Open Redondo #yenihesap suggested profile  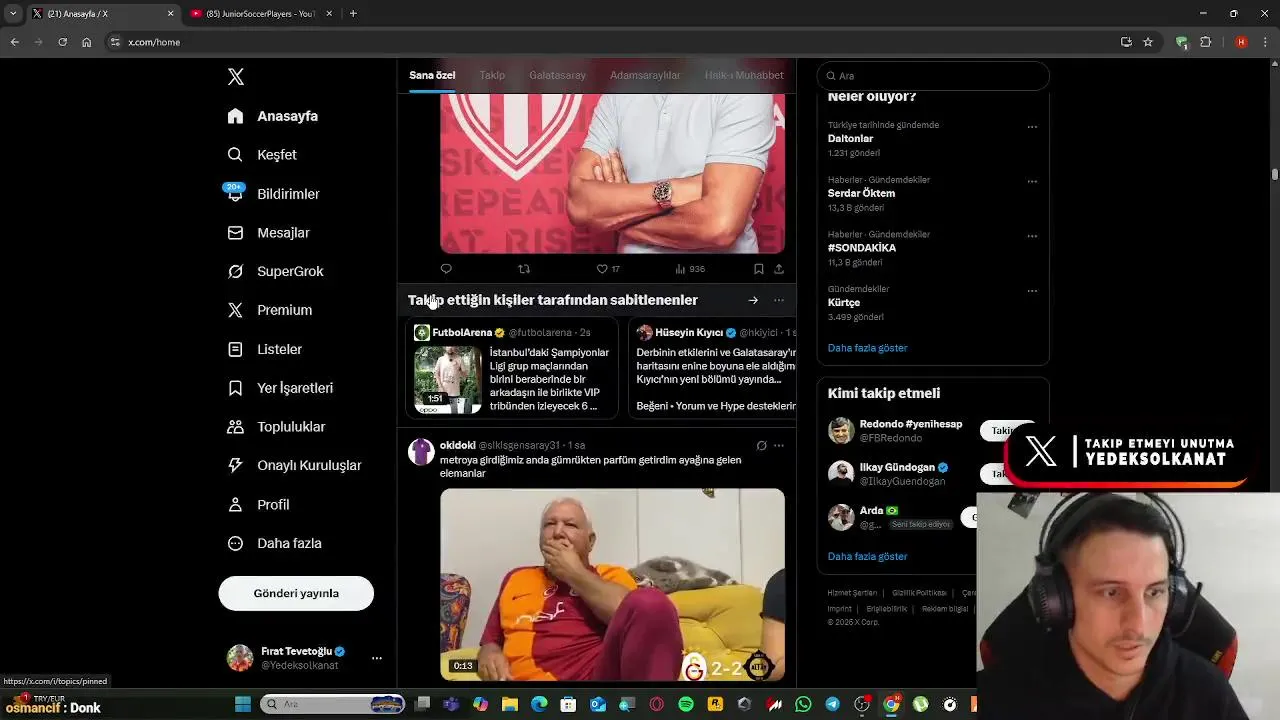(x=910, y=424)
